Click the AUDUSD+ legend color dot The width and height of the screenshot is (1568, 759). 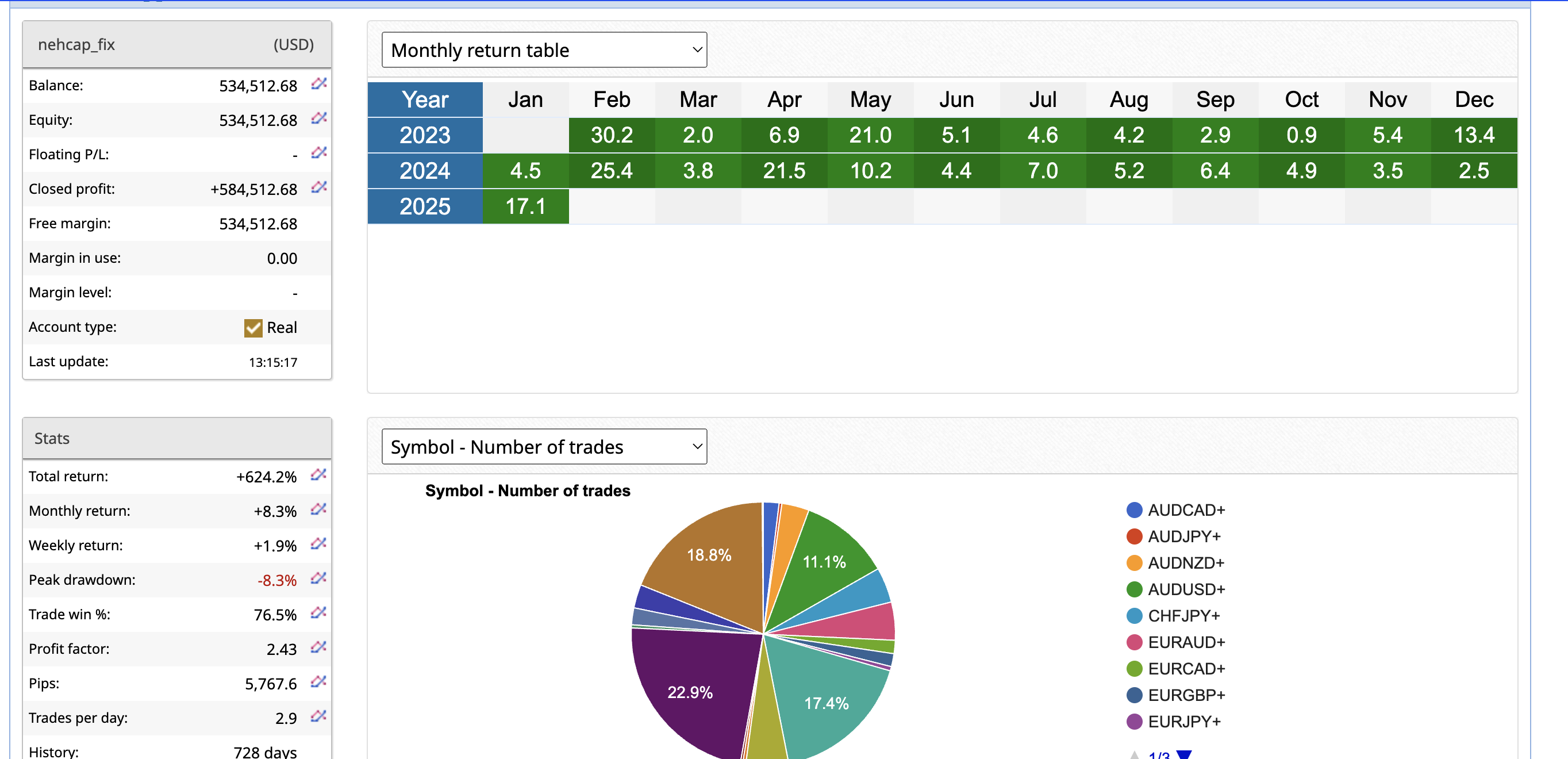(x=1134, y=589)
